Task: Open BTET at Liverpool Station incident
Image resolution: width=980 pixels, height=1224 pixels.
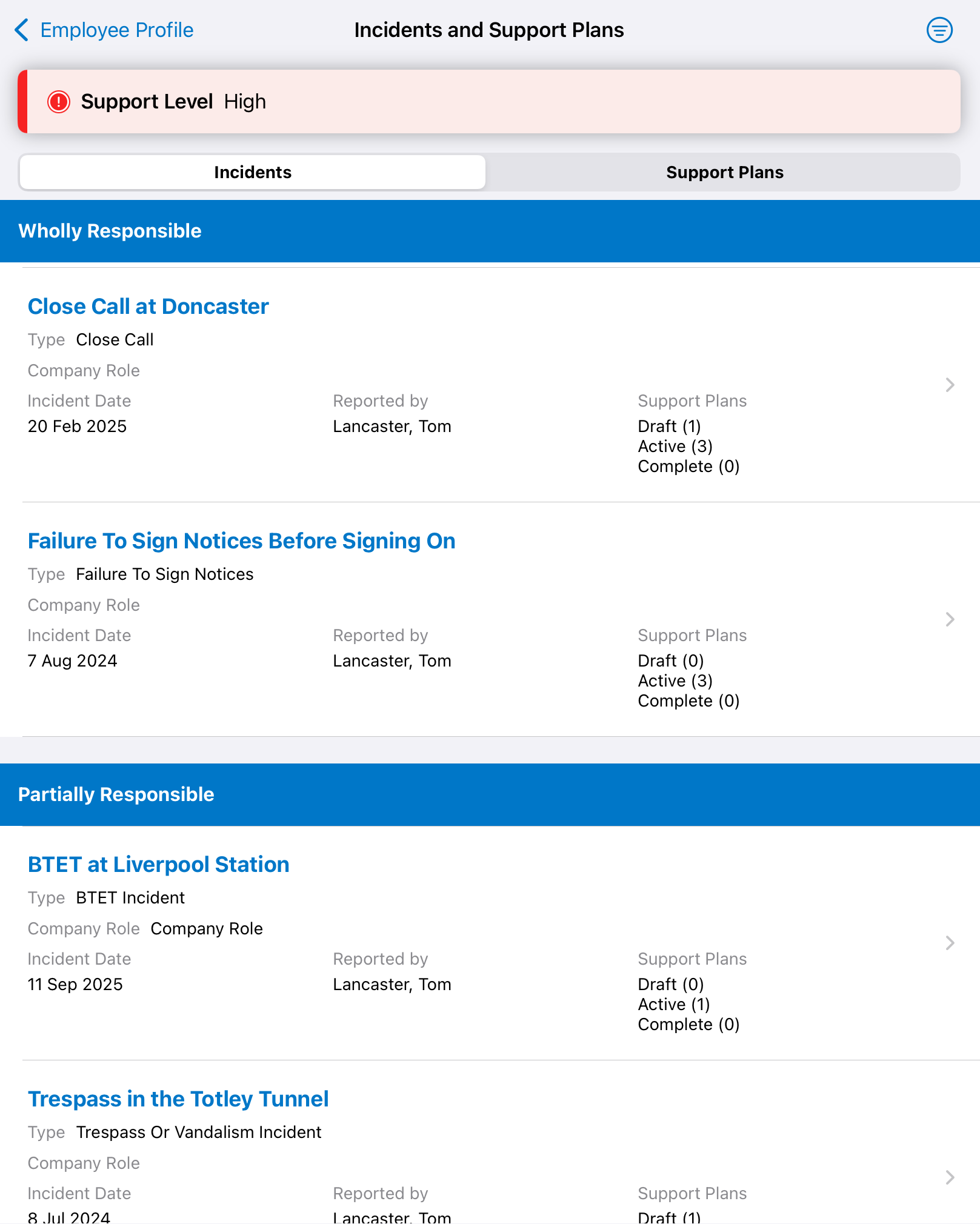Action: [159, 865]
